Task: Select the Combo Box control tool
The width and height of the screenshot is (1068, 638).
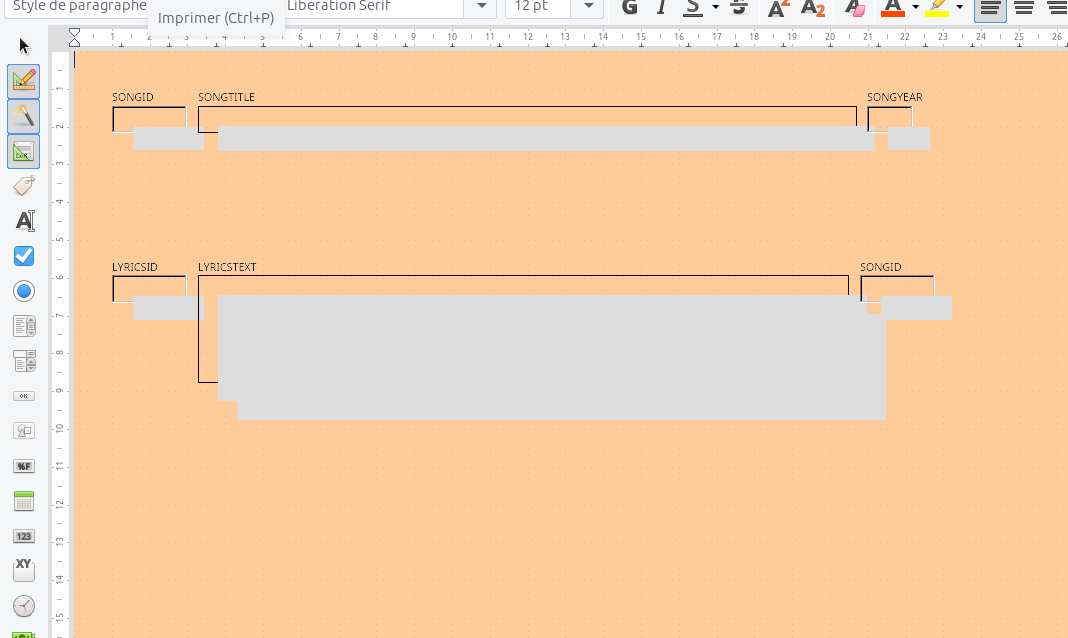Action: pos(25,362)
